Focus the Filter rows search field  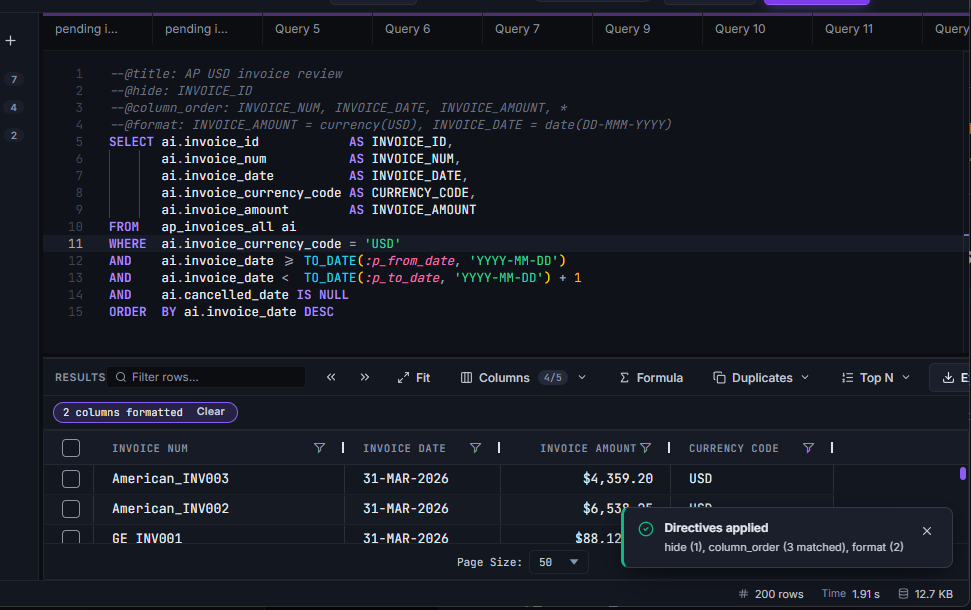click(x=207, y=377)
